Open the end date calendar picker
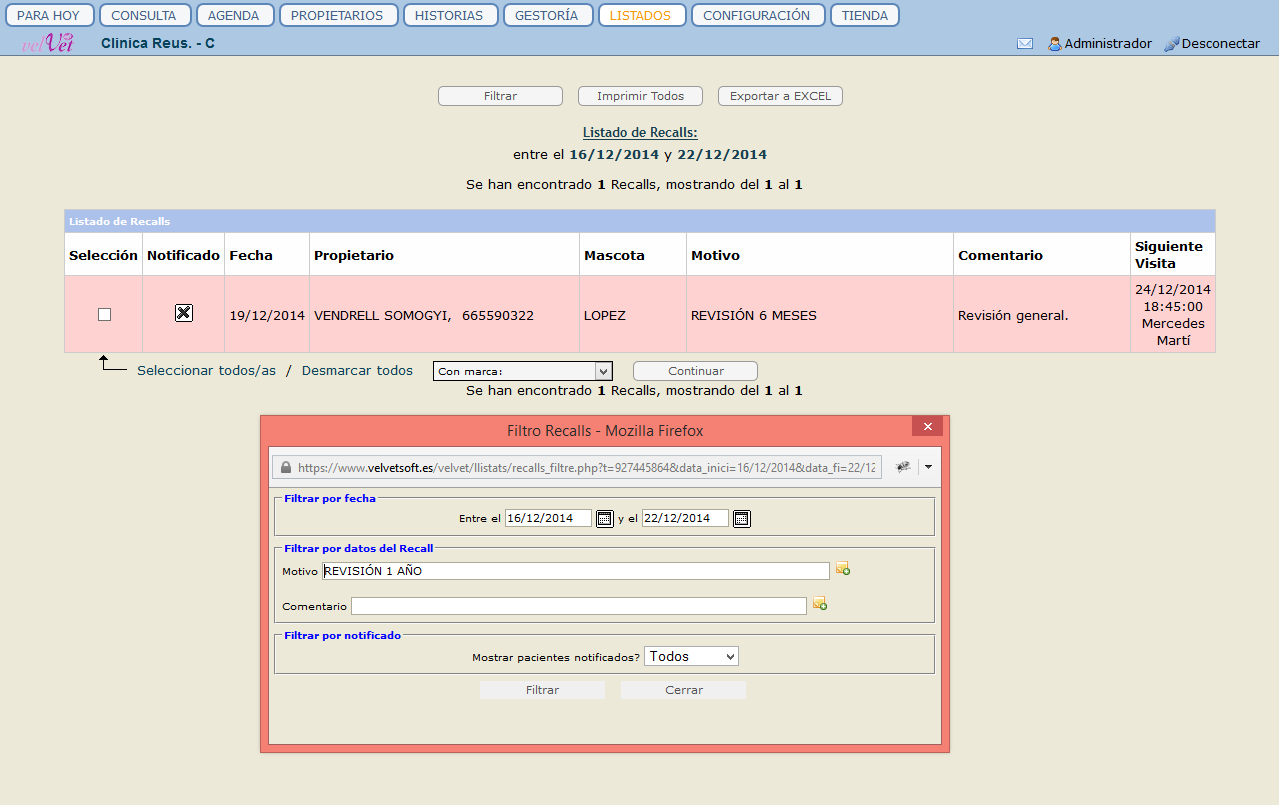 click(x=741, y=518)
